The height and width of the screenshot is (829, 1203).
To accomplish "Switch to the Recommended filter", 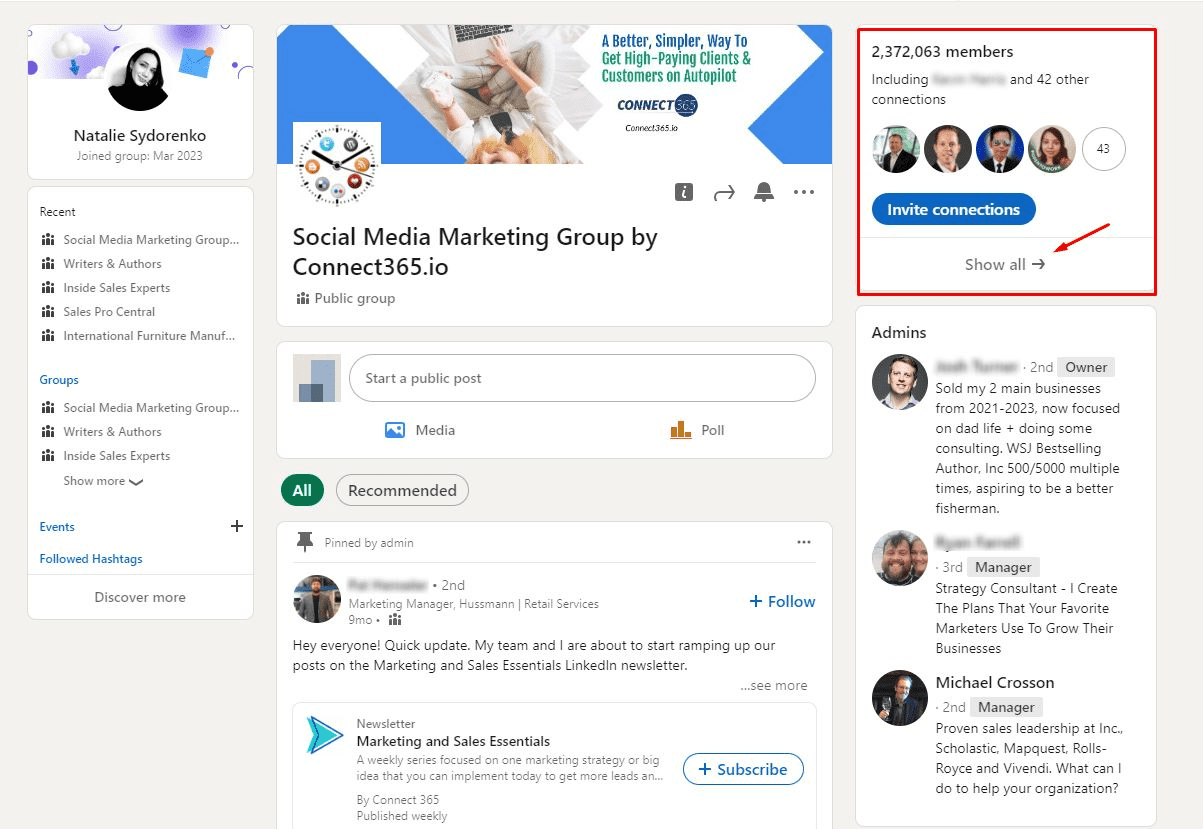I will [x=402, y=490].
